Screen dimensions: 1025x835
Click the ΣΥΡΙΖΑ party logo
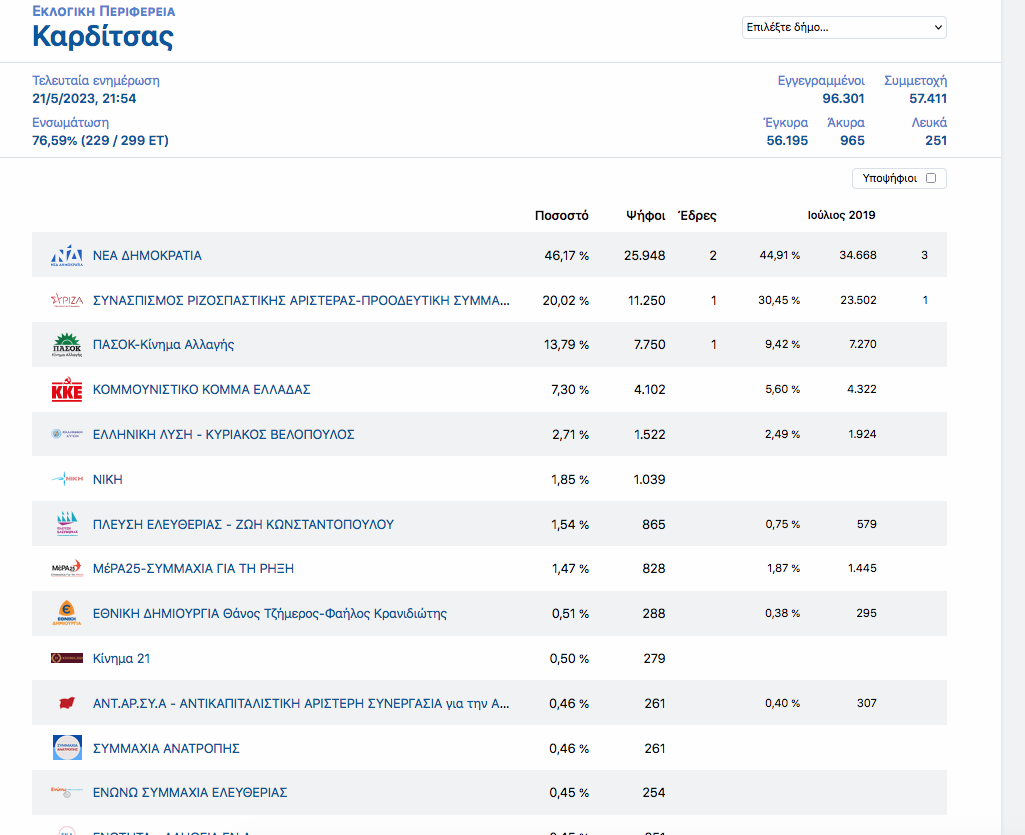tap(67, 300)
